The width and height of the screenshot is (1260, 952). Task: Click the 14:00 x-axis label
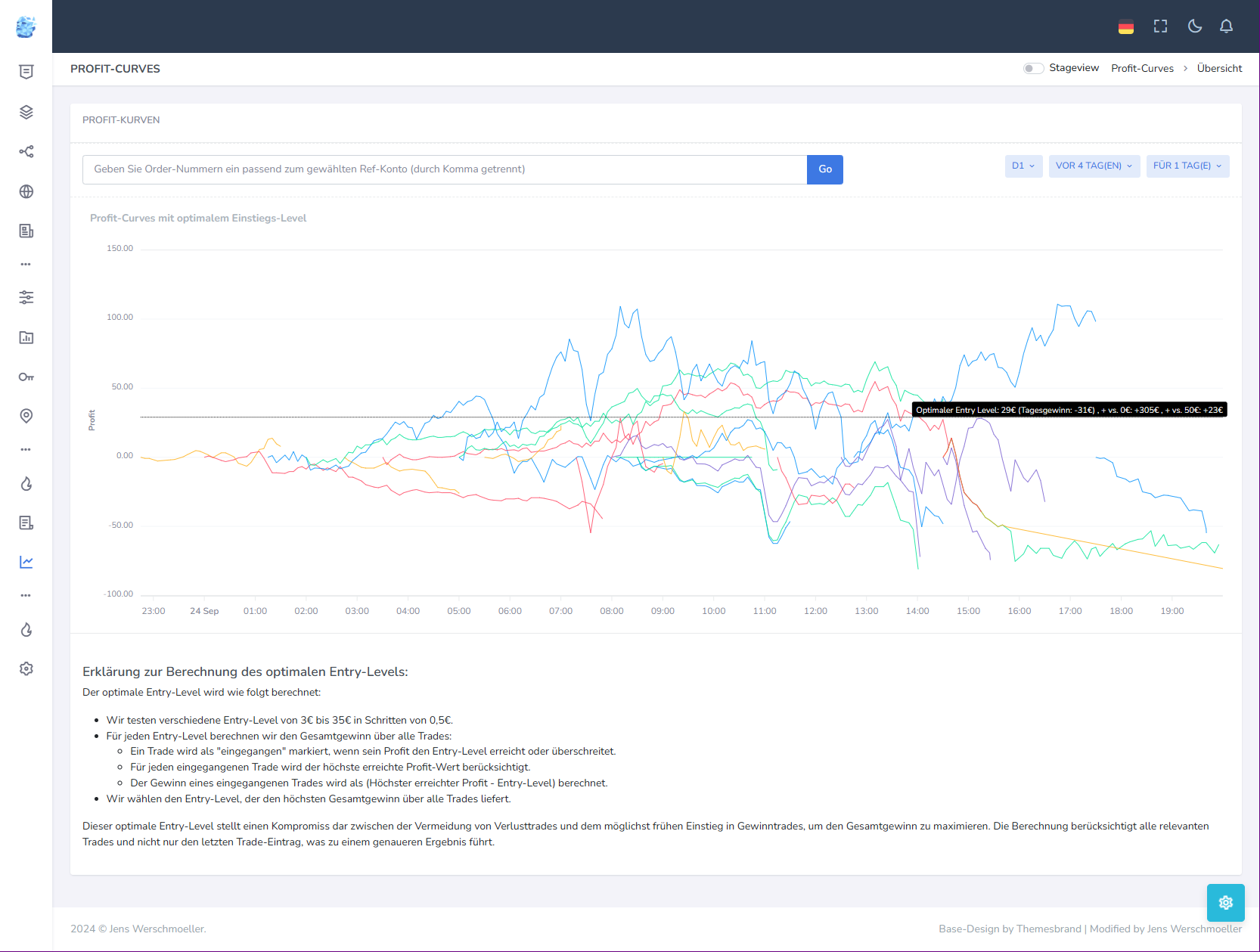point(917,611)
